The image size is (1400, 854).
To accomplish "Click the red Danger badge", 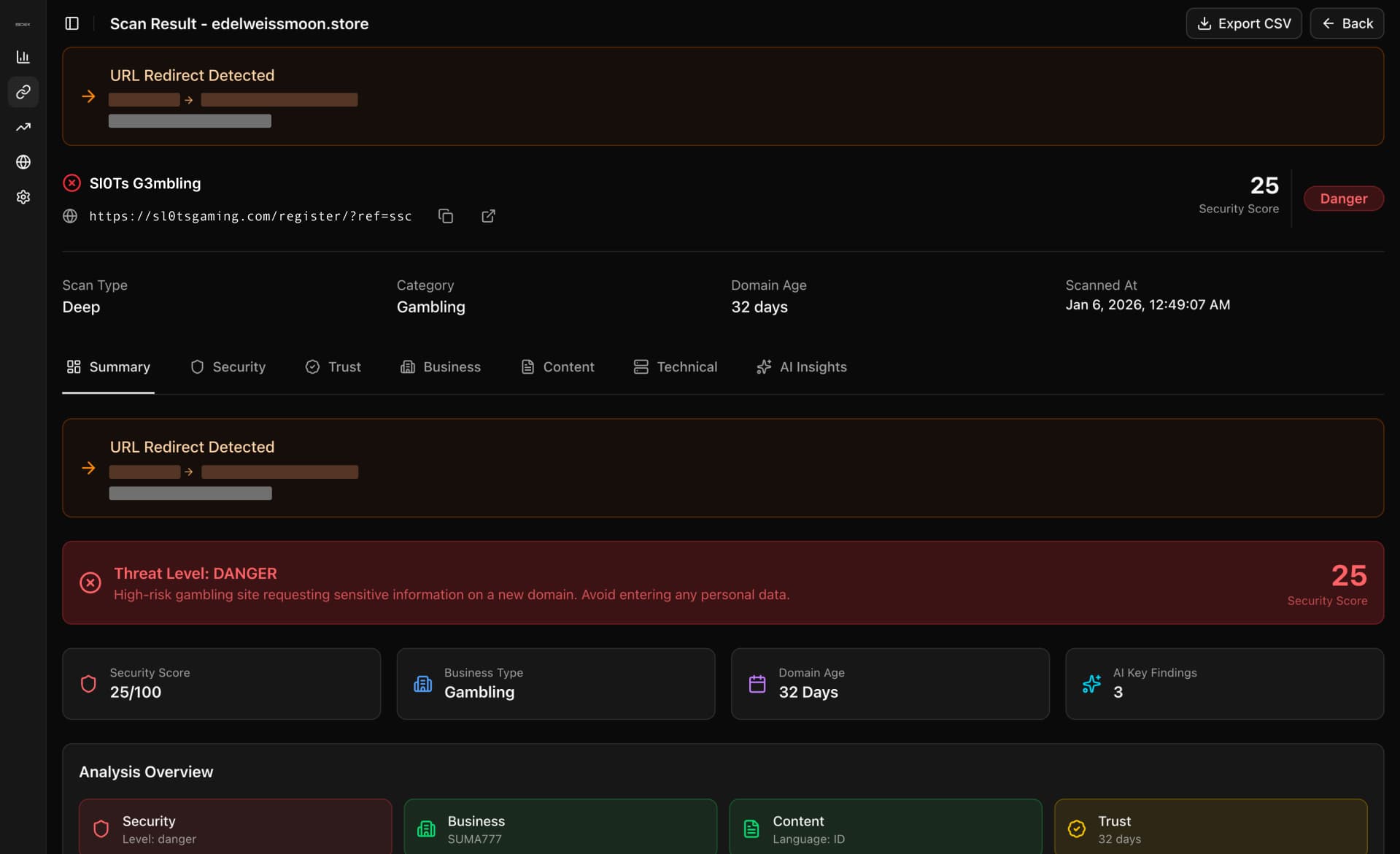I will 1342,199.
